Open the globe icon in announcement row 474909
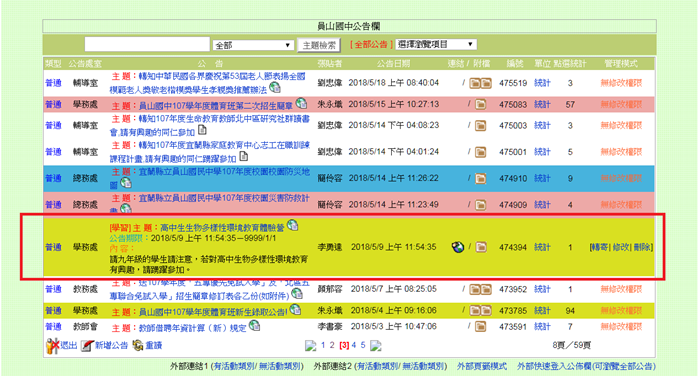This screenshot has height=376, width=698. (126, 208)
